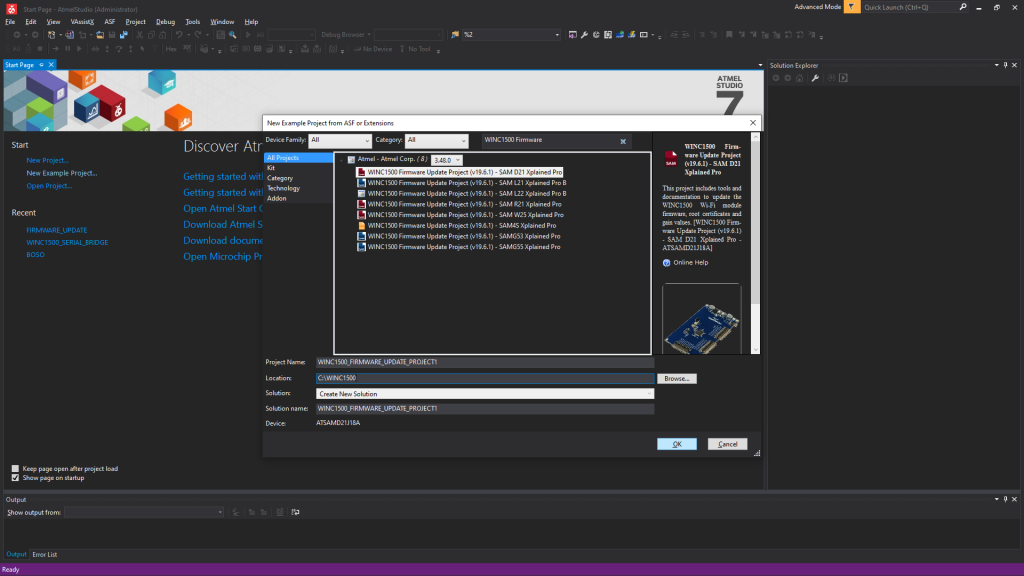Toggle Keep page open after project load

tap(15, 469)
